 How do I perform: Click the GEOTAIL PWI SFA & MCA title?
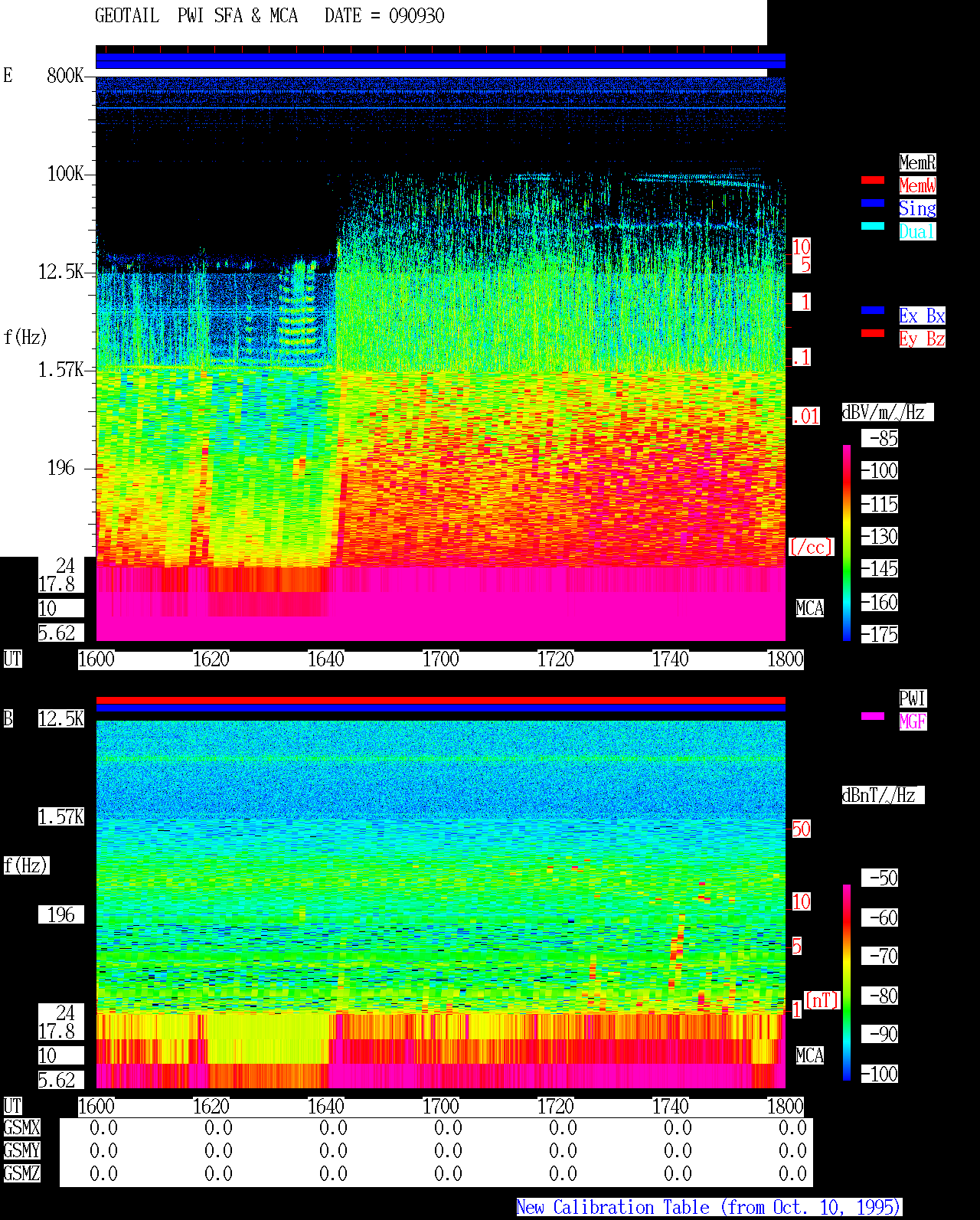coord(269,16)
